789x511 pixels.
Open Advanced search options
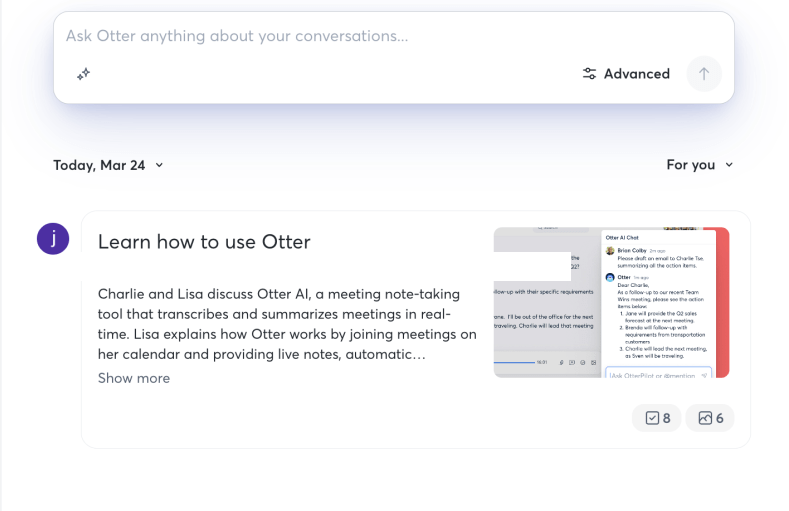pos(626,74)
